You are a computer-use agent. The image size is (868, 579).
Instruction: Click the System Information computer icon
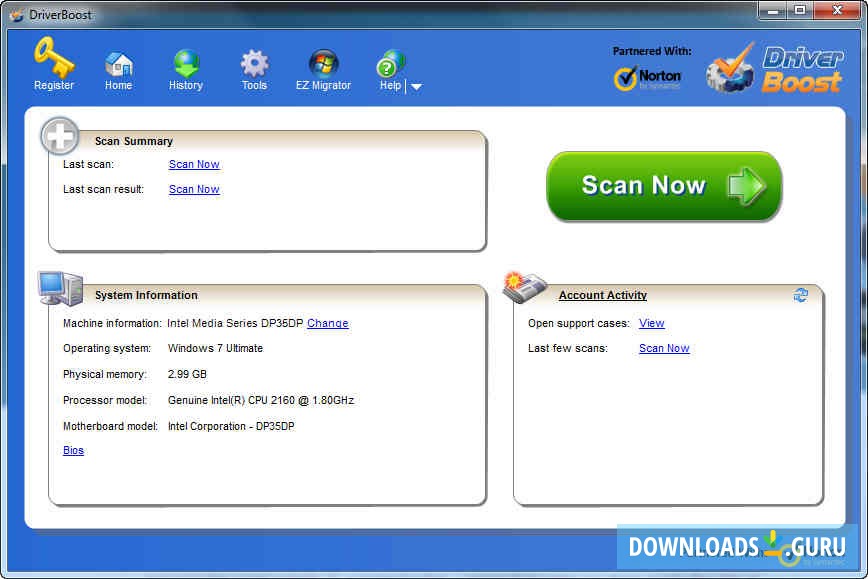point(60,289)
